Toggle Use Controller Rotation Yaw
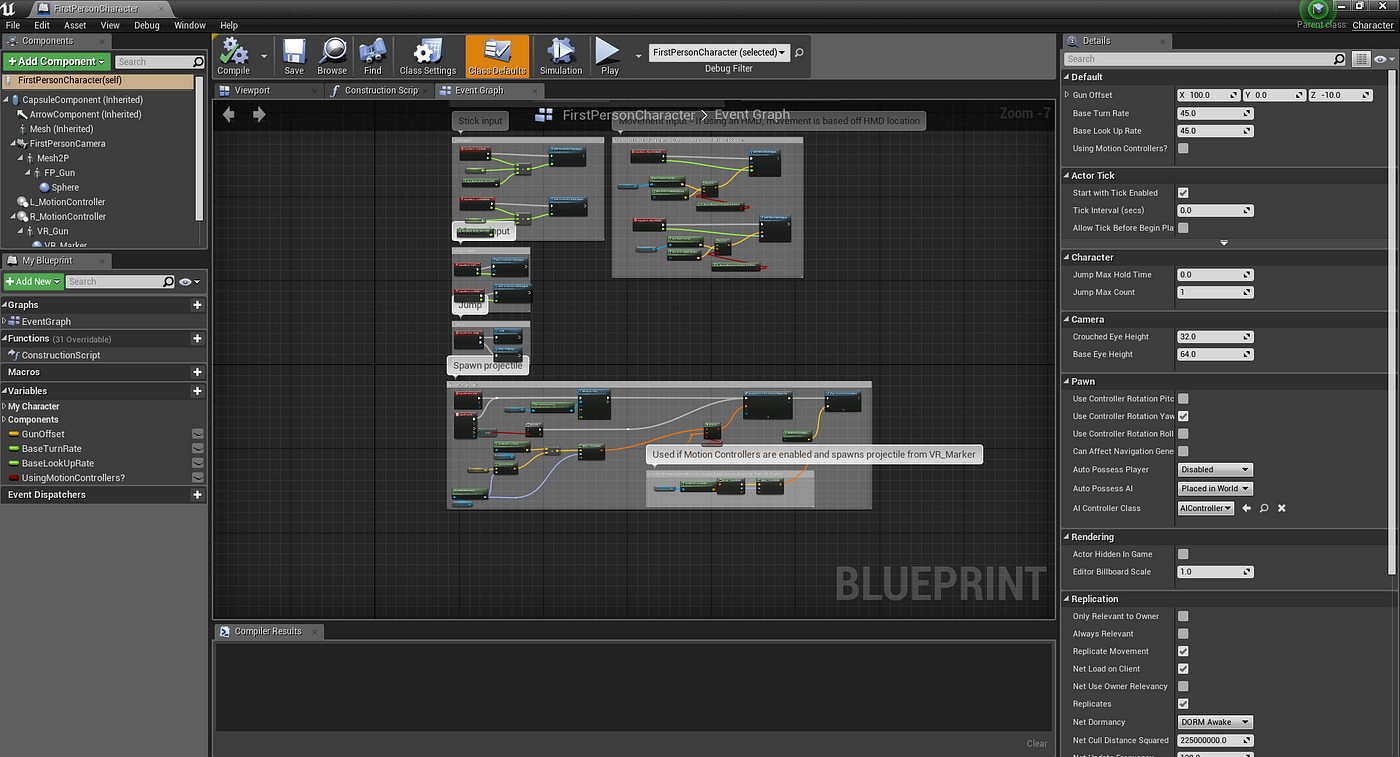Image resolution: width=1400 pixels, height=757 pixels. pos(1183,416)
